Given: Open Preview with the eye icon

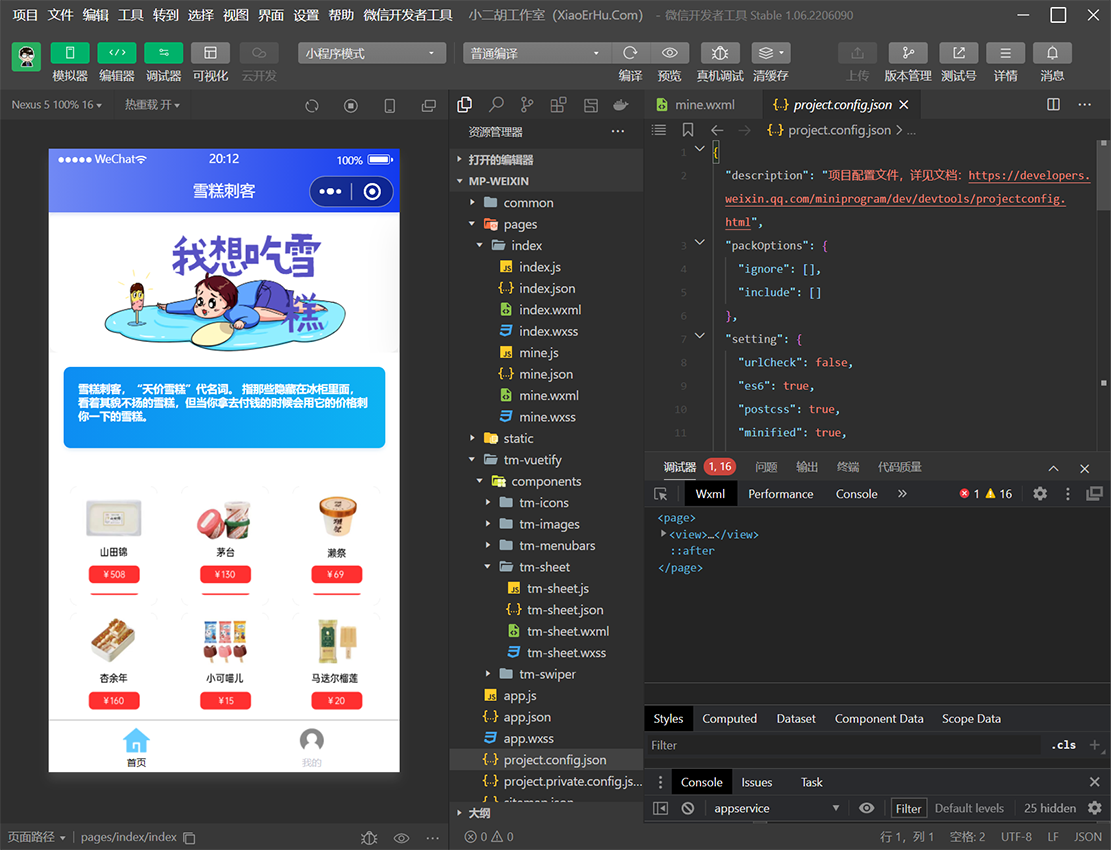Looking at the screenshot, I should [669, 53].
